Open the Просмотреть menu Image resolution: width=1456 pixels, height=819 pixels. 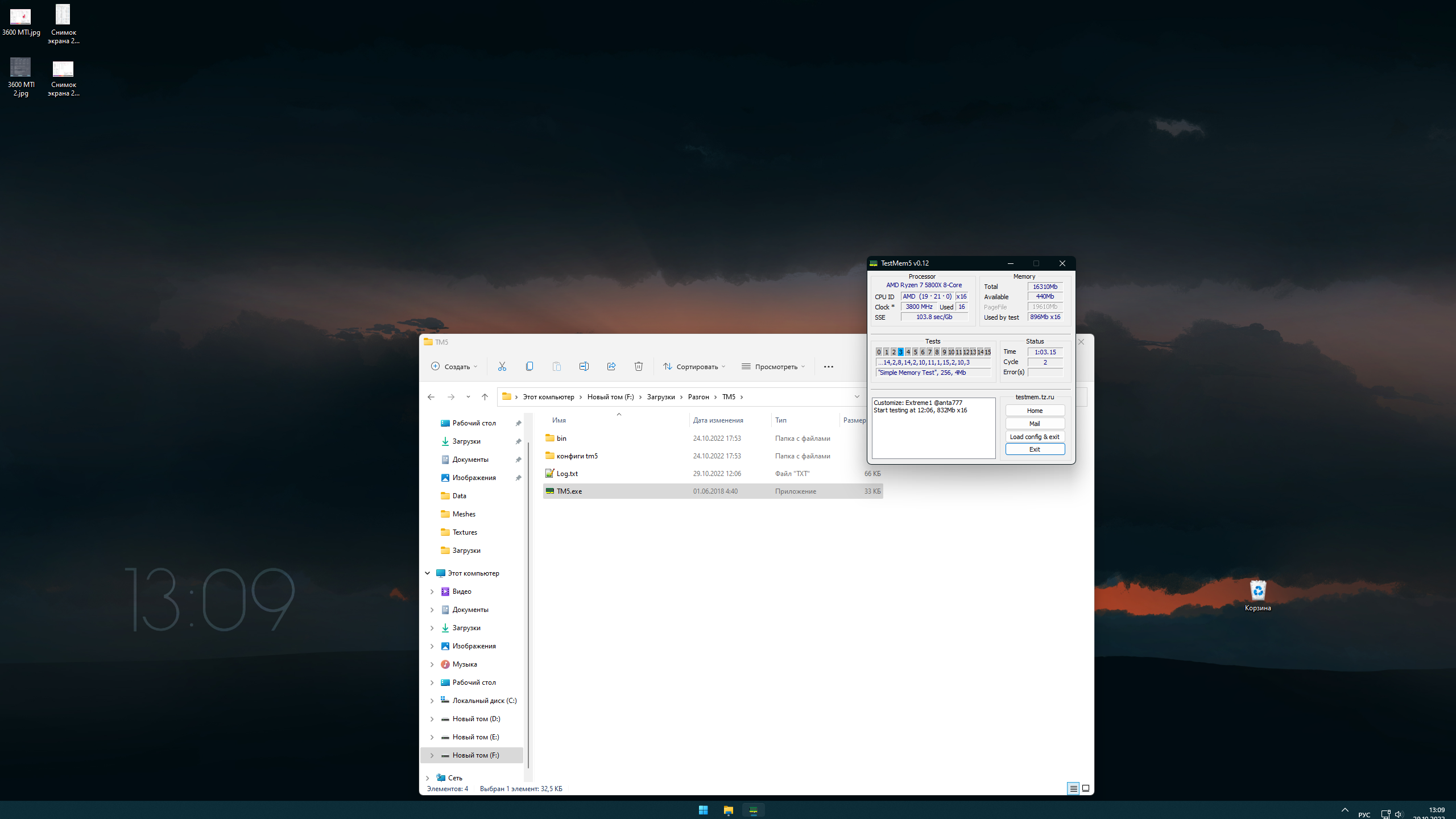point(773,367)
